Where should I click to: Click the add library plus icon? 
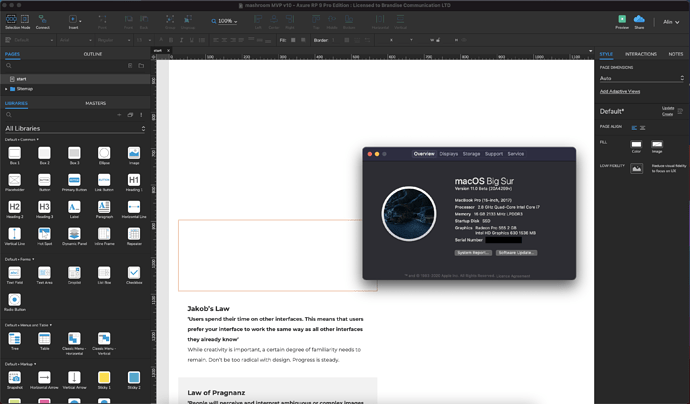[x=119, y=115]
